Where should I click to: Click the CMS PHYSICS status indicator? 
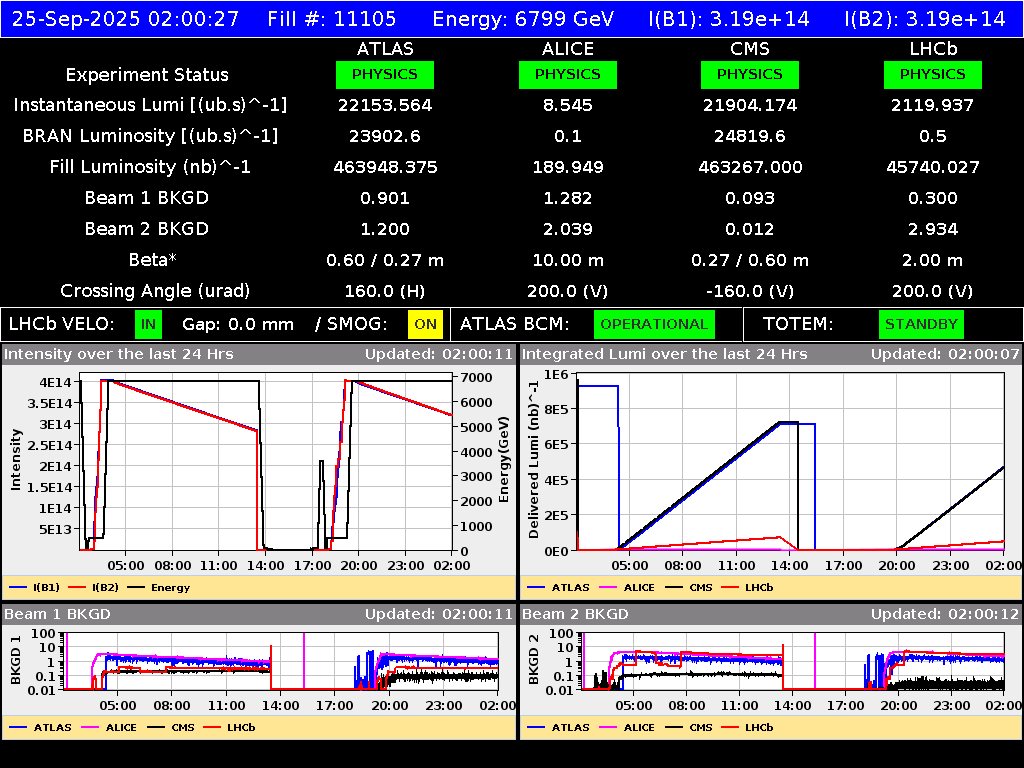[x=750, y=74]
